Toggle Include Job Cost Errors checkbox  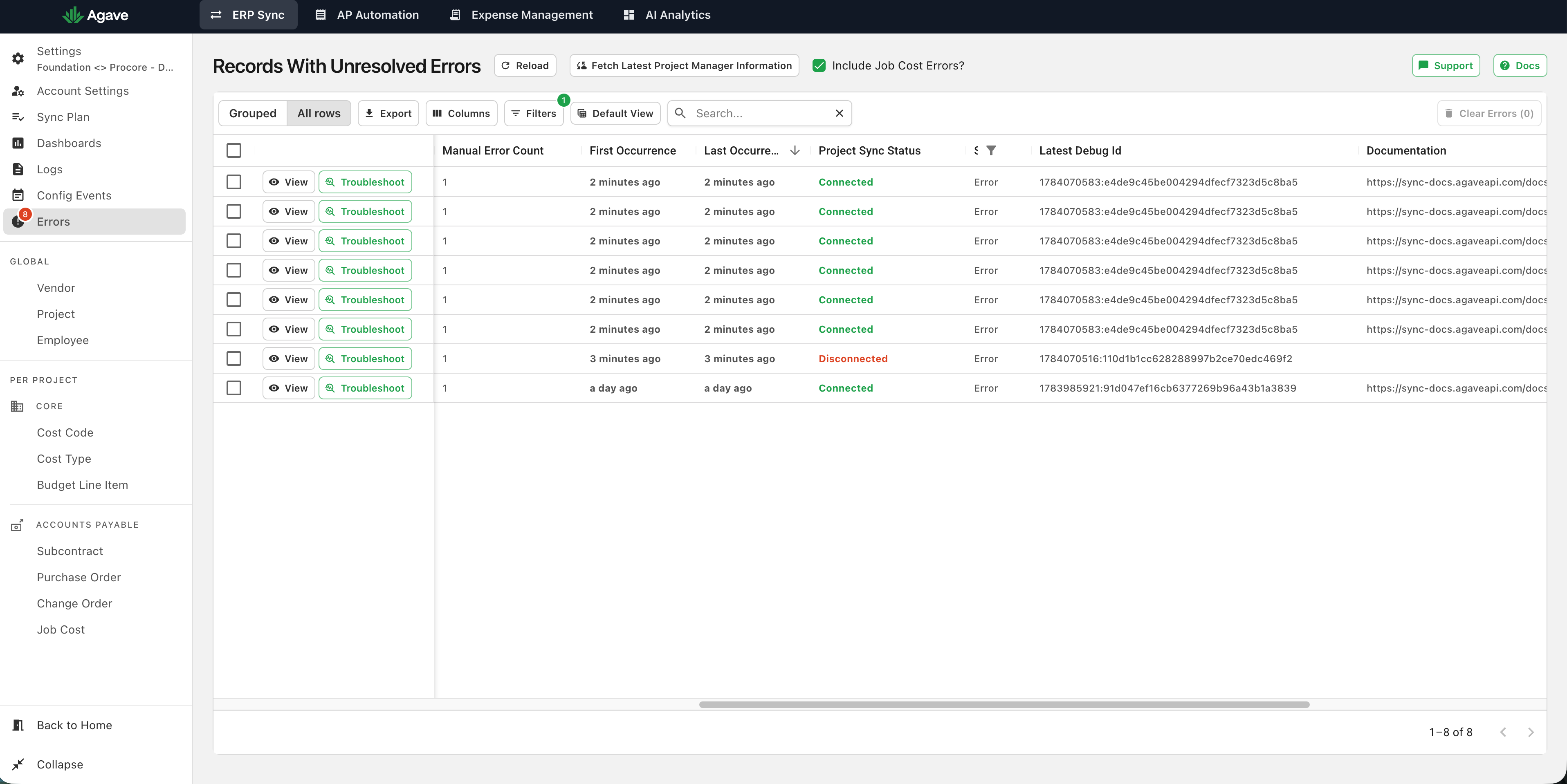819,66
